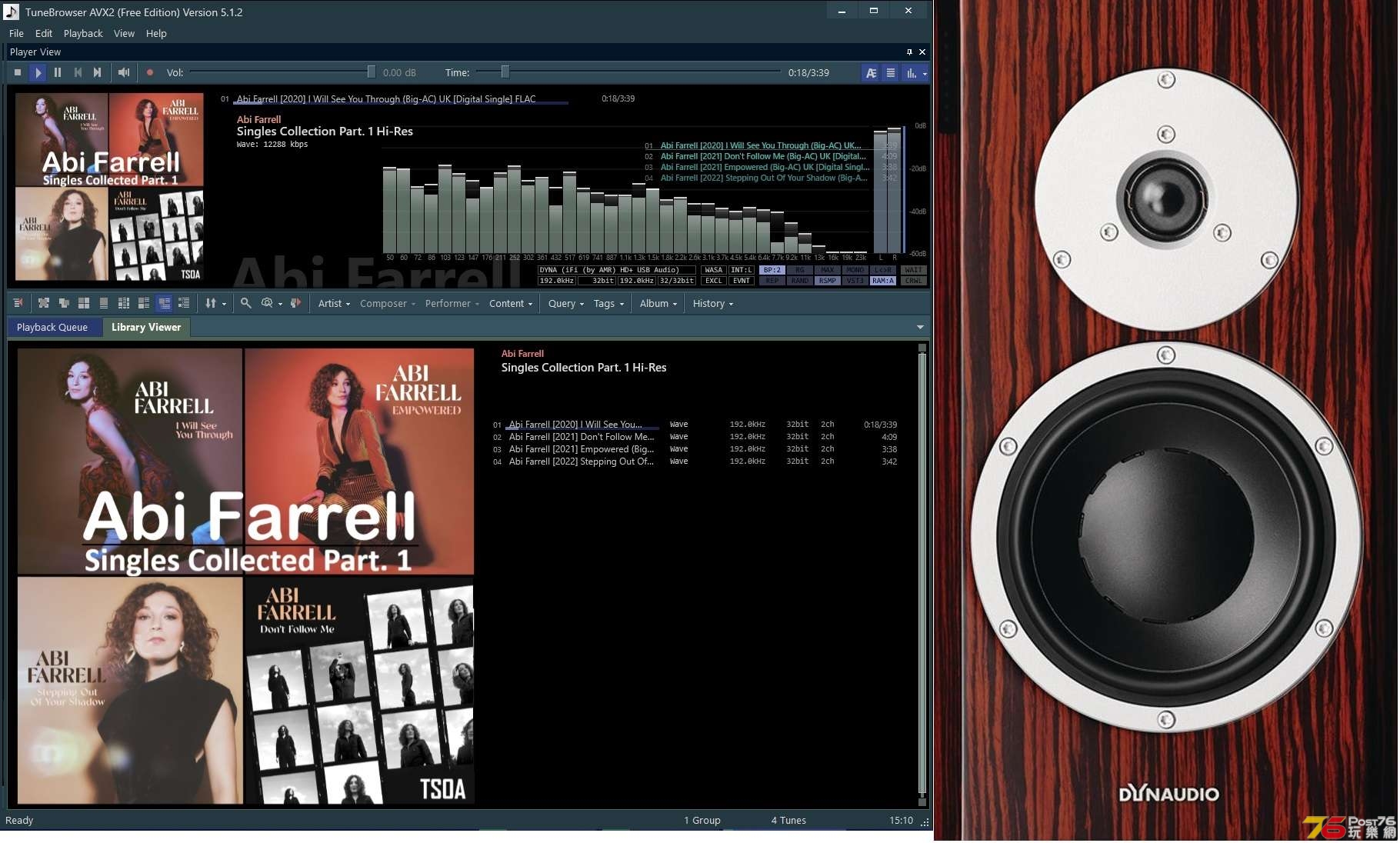Select the puzzle-piece view icon
This screenshot has width=1400, height=843.
pyautogui.click(x=44, y=303)
